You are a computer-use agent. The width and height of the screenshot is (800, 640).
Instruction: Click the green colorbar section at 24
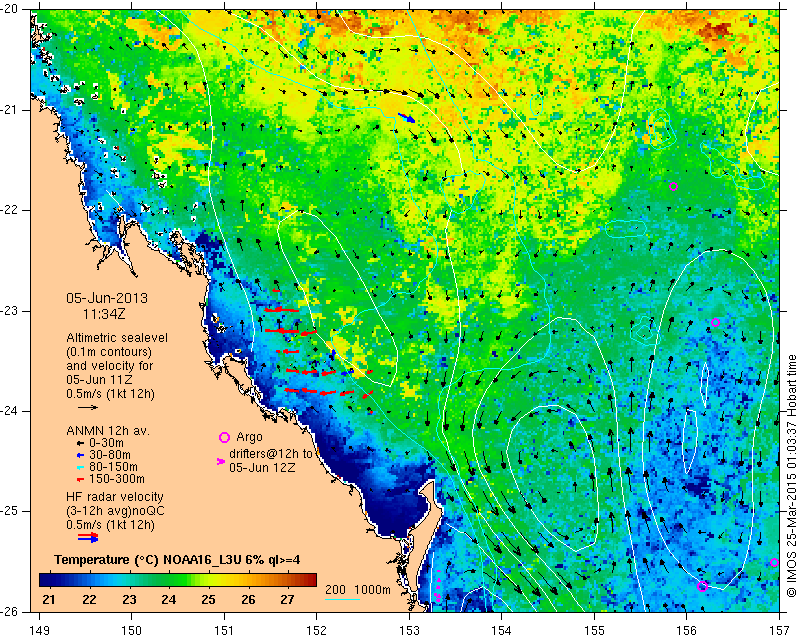(x=169, y=580)
